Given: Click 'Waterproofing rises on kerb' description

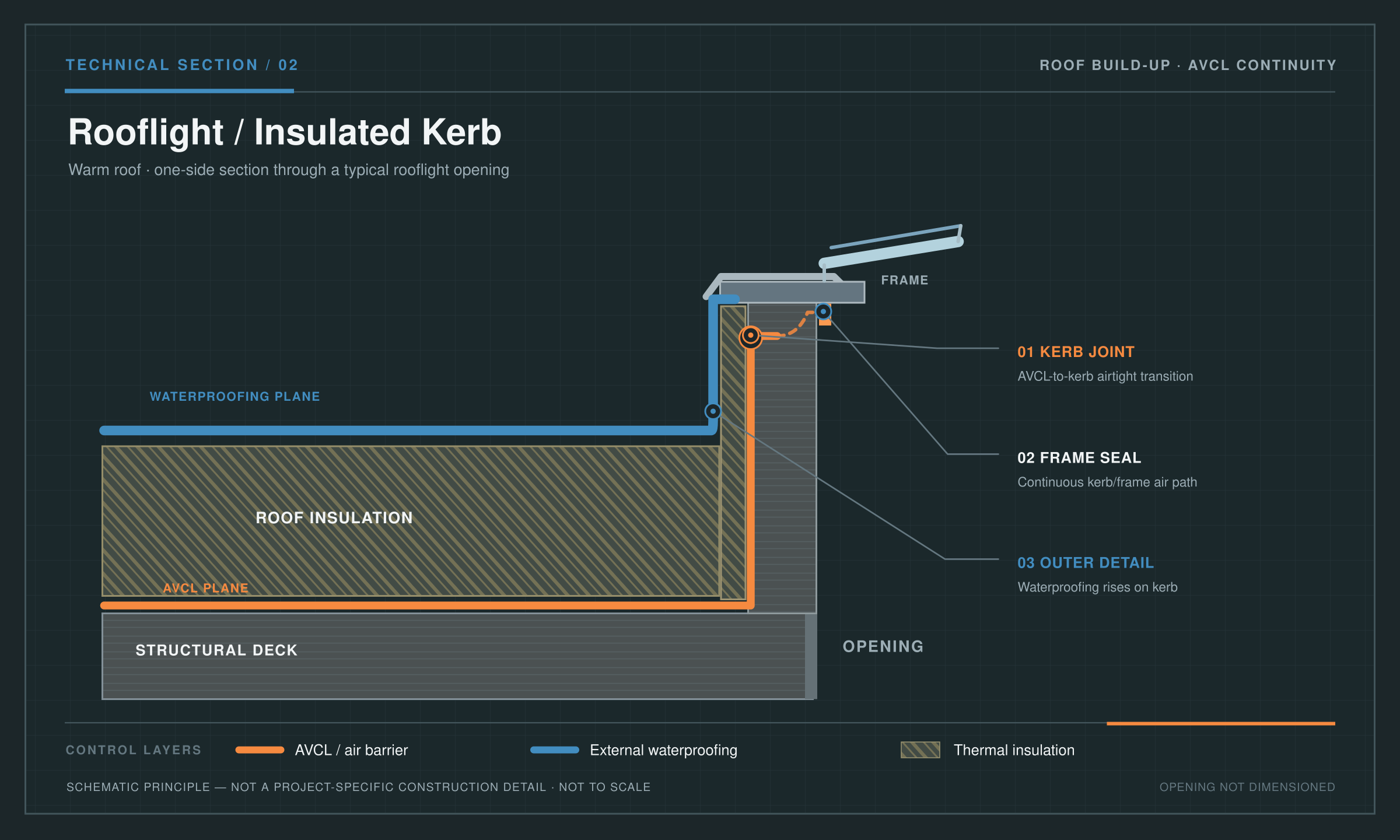Looking at the screenshot, I should click(1097, 587).
